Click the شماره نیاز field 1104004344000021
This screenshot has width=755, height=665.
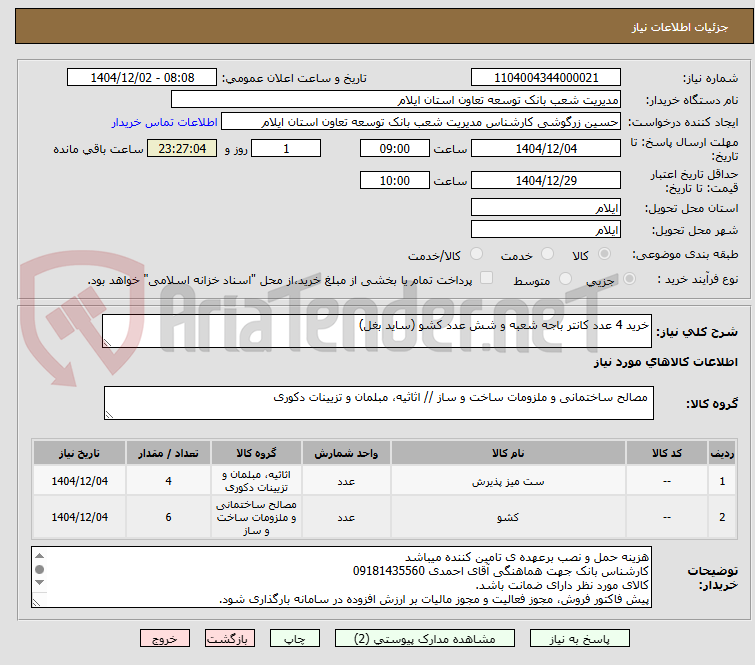[546, 78]
